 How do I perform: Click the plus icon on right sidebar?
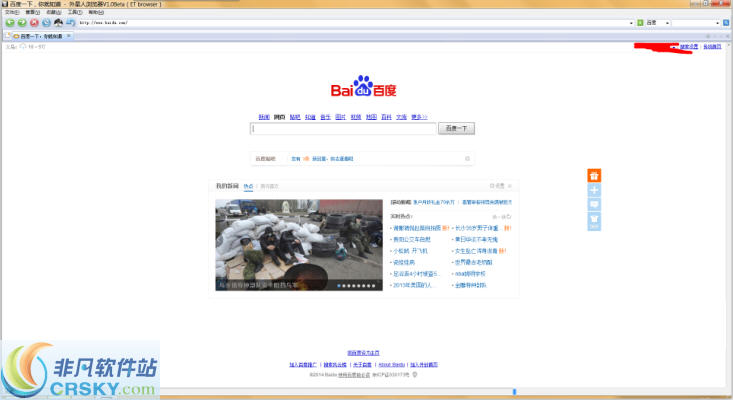coord(594,190)
